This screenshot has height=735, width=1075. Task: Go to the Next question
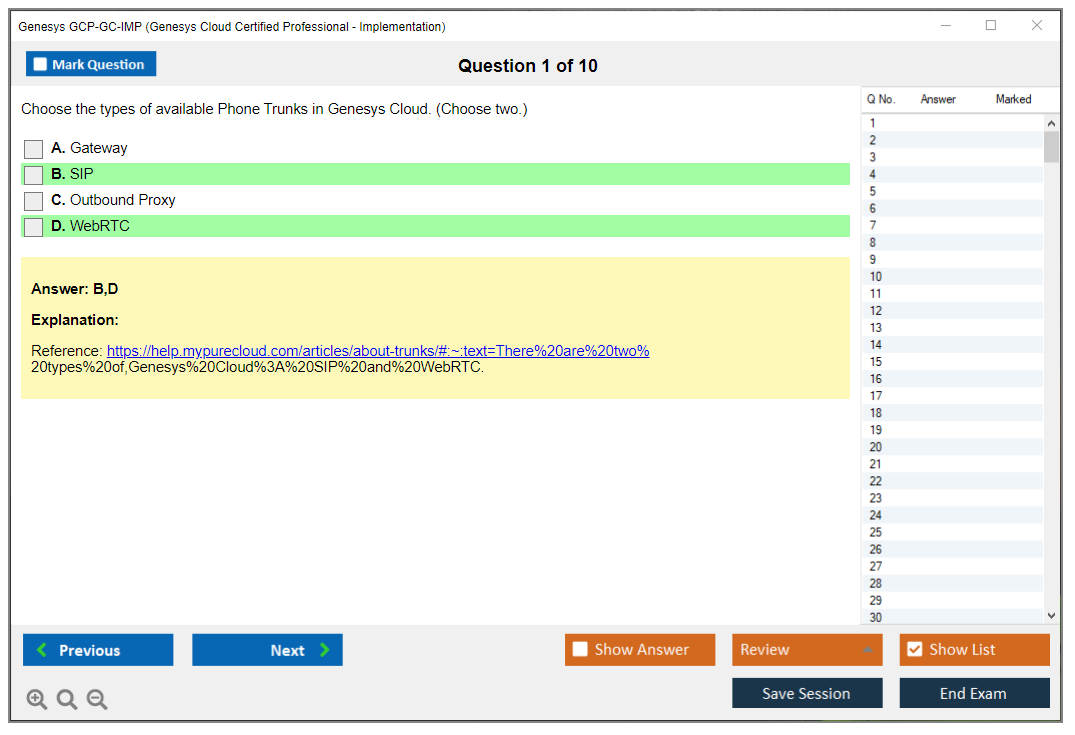[267, 650]
